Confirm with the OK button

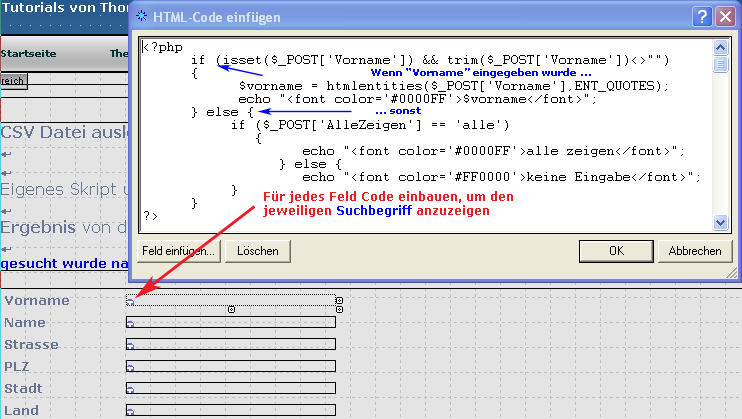(617, 250)
